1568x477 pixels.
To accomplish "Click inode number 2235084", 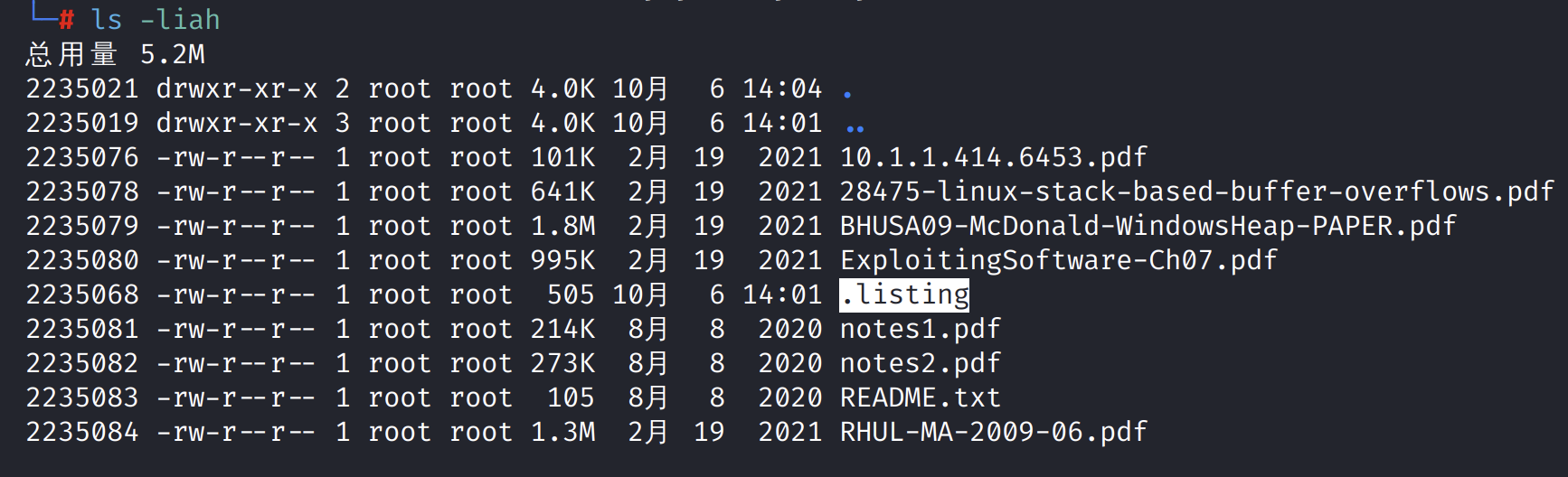I will (x=82, y=432).
